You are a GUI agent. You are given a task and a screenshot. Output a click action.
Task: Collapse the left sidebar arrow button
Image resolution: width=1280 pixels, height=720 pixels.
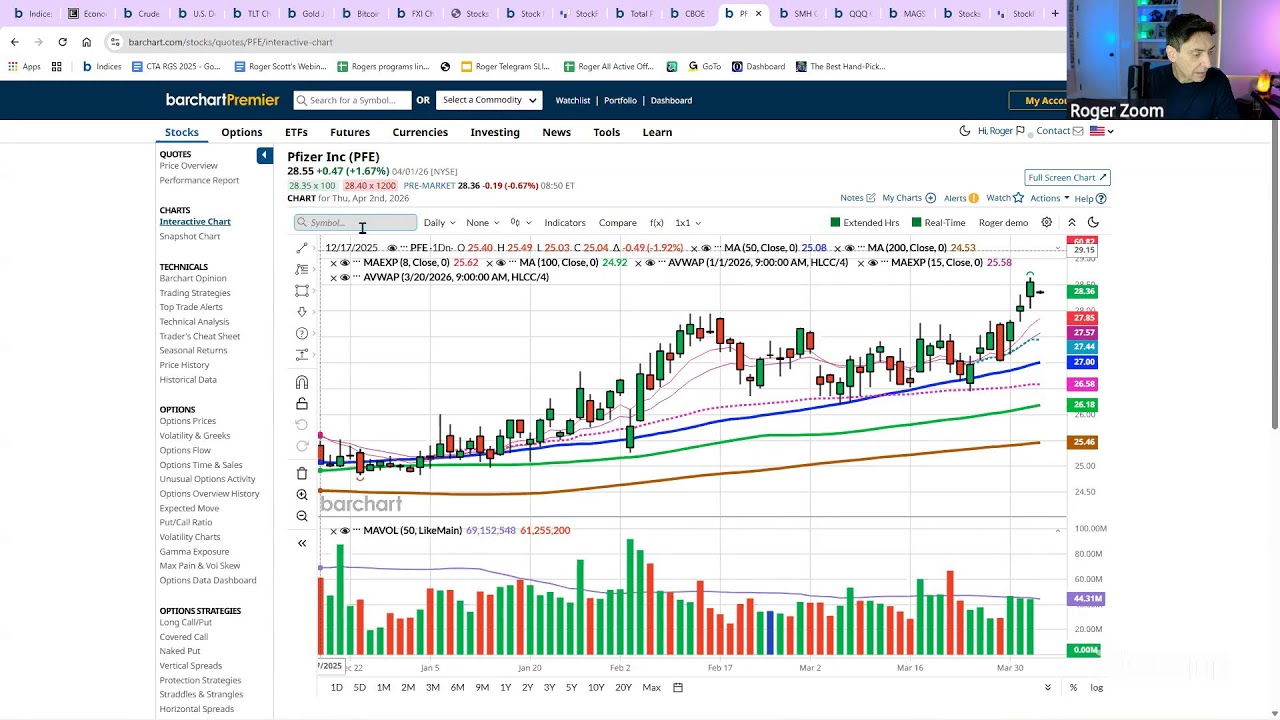coord(264,155)
